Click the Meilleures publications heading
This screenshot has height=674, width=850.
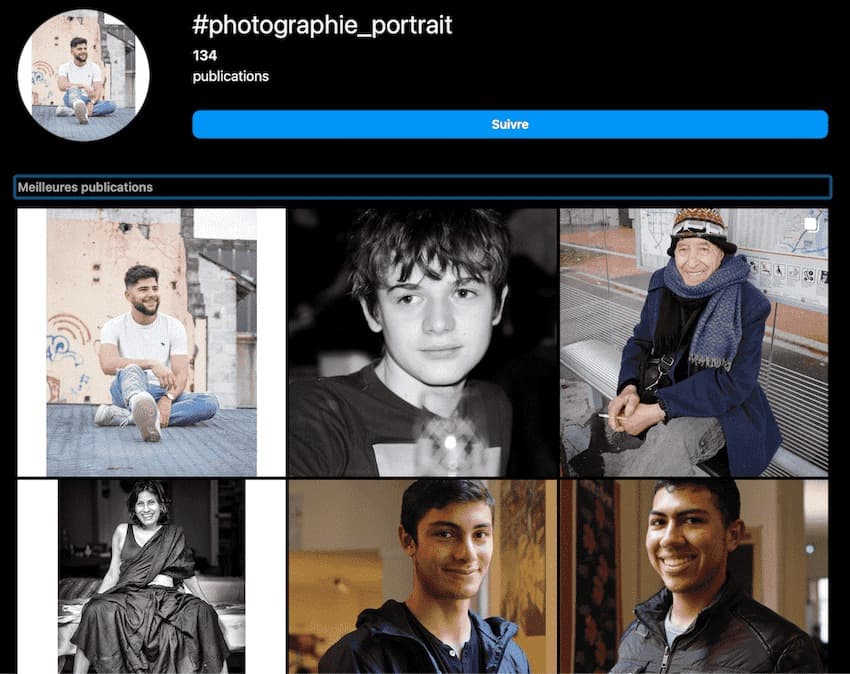point(85,187)
